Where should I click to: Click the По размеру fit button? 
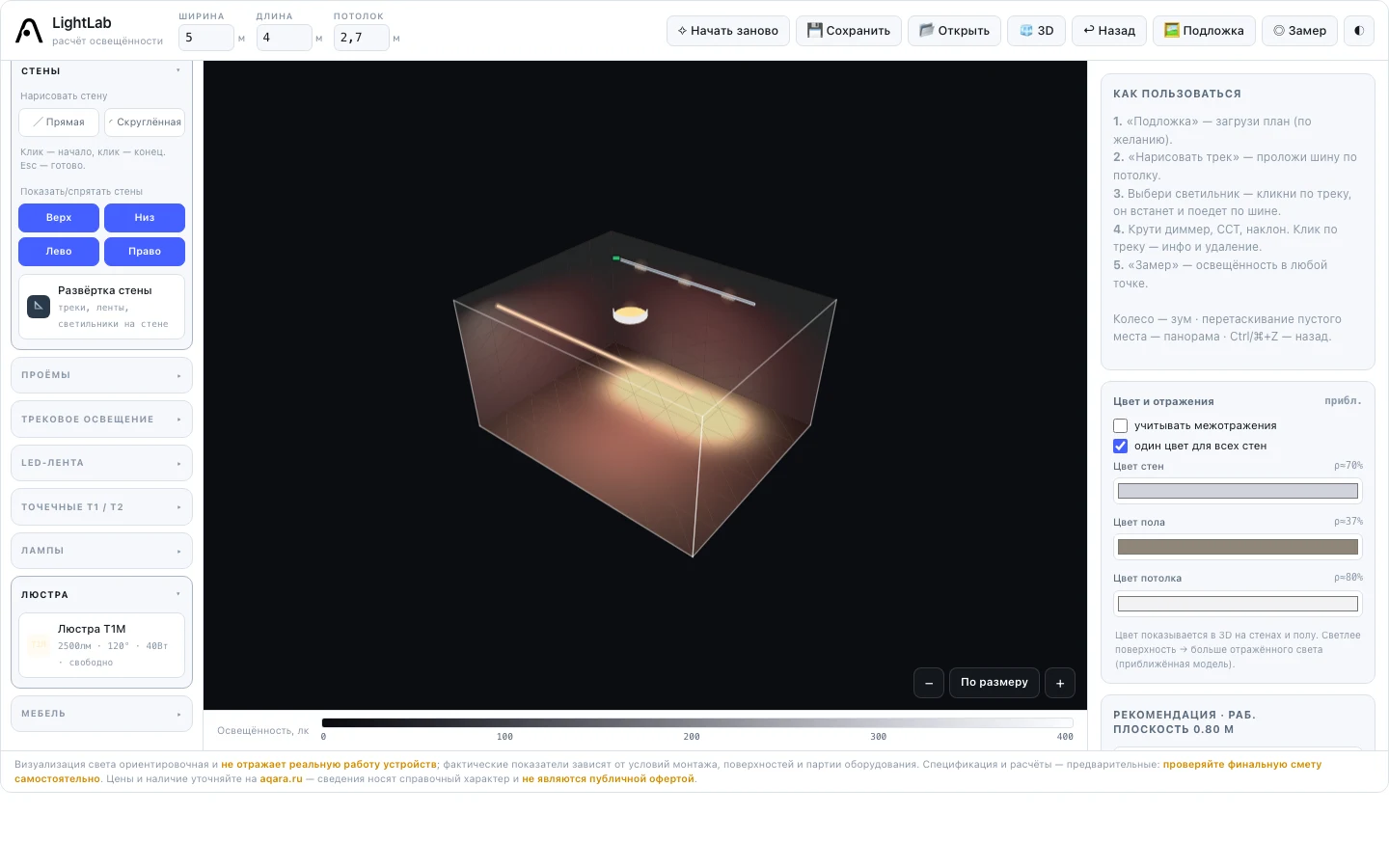pyautogui.click(x=994, y=683)
